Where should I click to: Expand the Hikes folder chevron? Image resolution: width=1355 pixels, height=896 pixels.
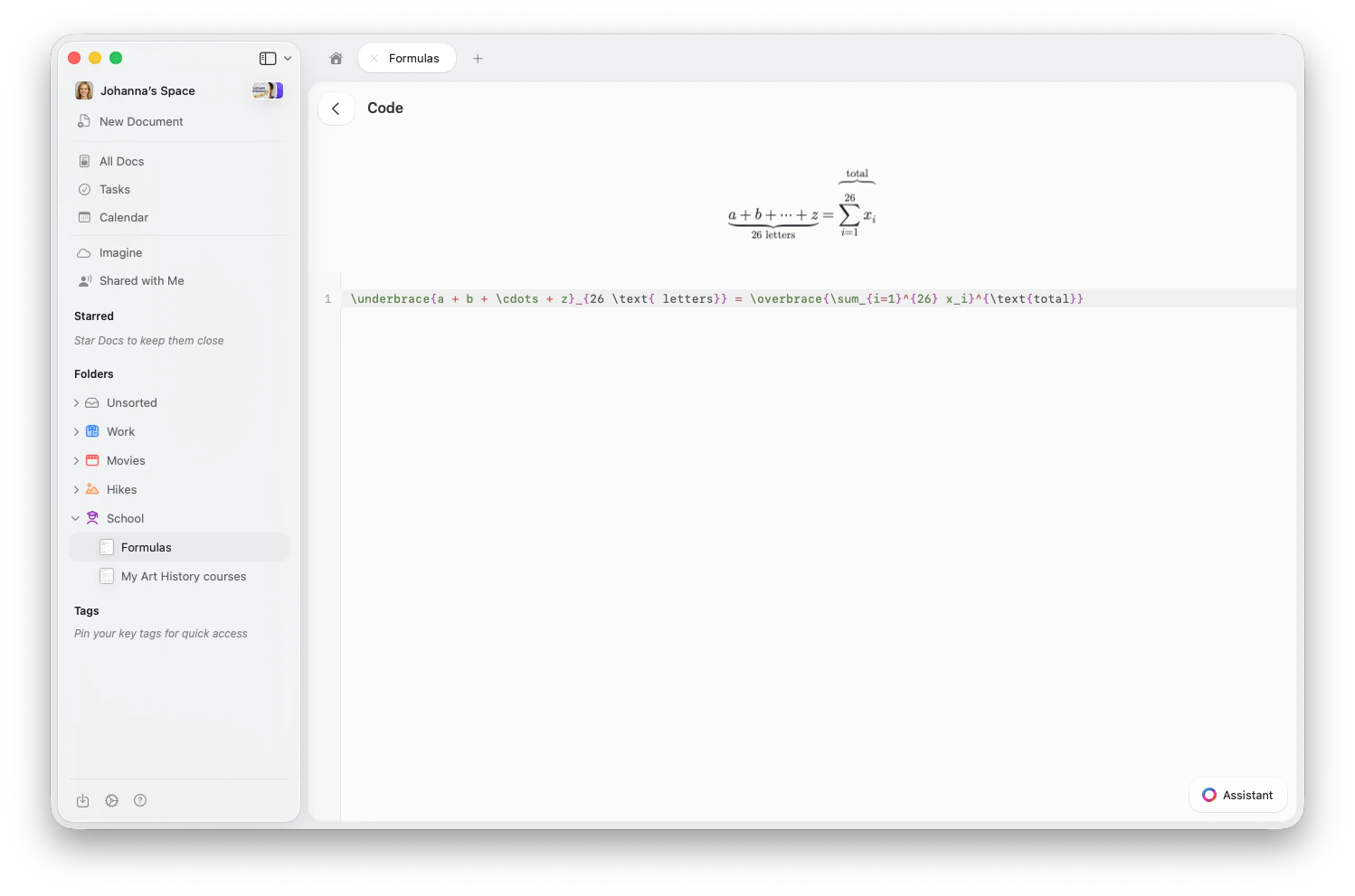pos(76,490)
